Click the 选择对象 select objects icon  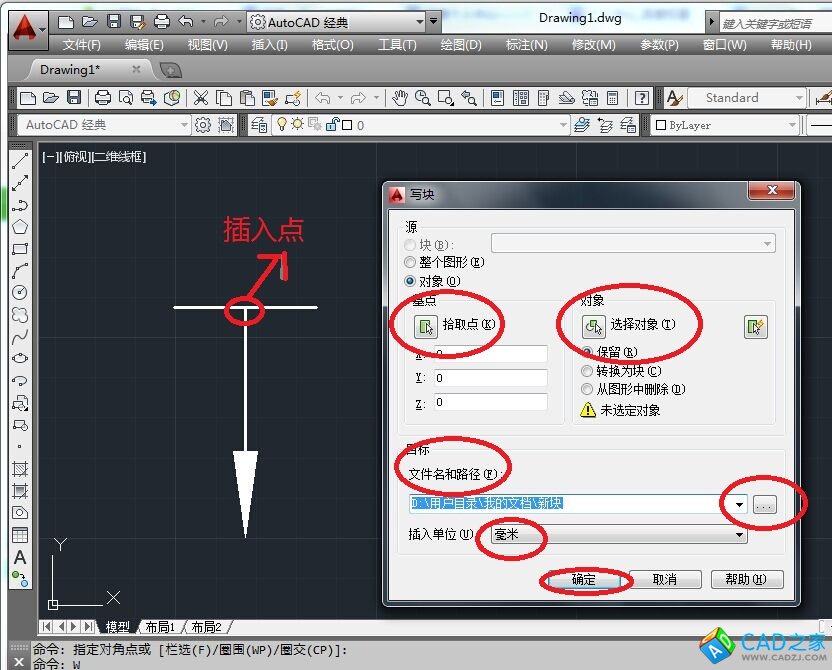pyautogui.click(x=594, y=325)
